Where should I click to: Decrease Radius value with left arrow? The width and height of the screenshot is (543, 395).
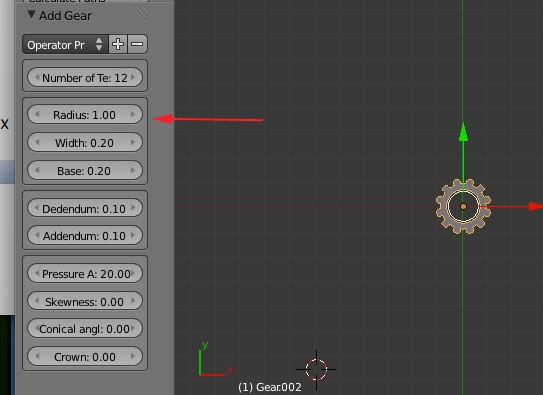click(x=37, y=114)
